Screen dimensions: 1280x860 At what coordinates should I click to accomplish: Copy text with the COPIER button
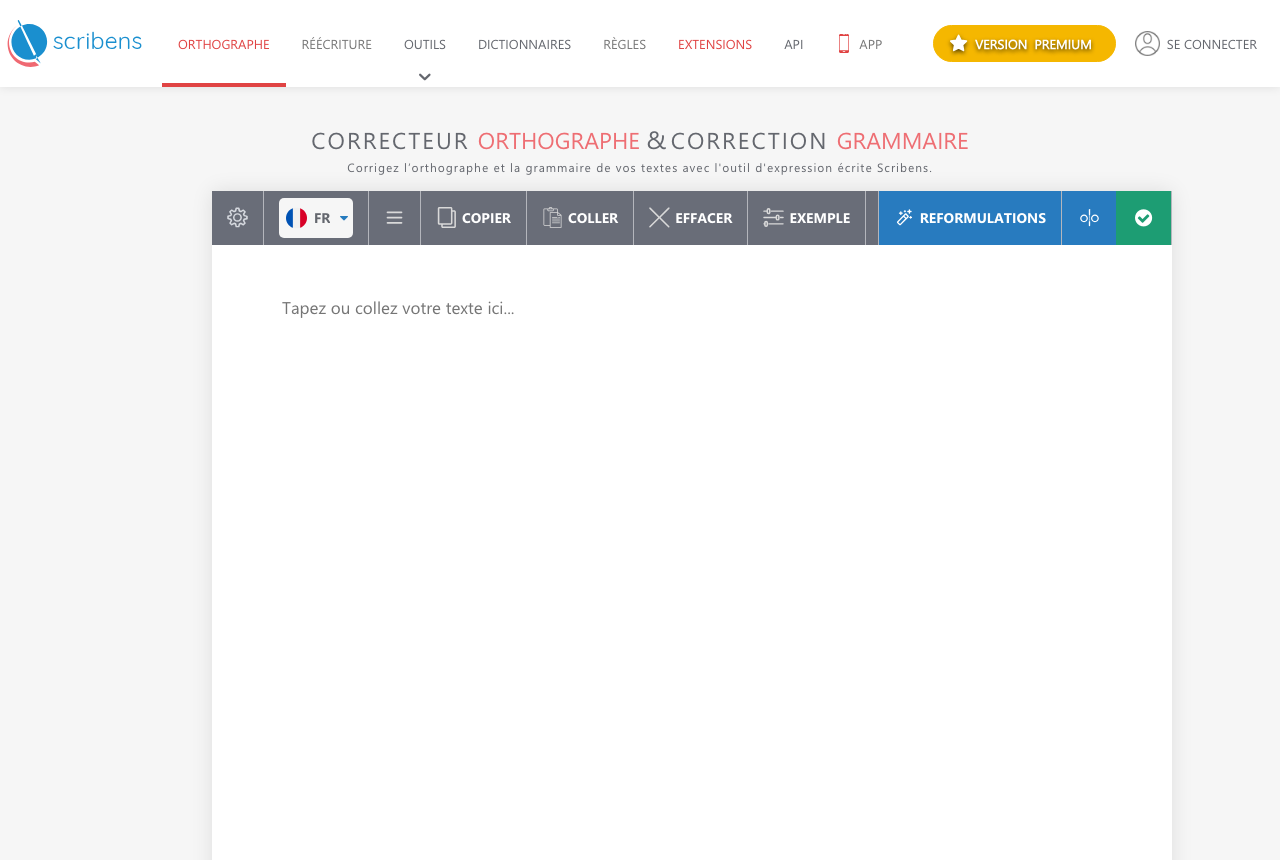[x=474, y=218]
